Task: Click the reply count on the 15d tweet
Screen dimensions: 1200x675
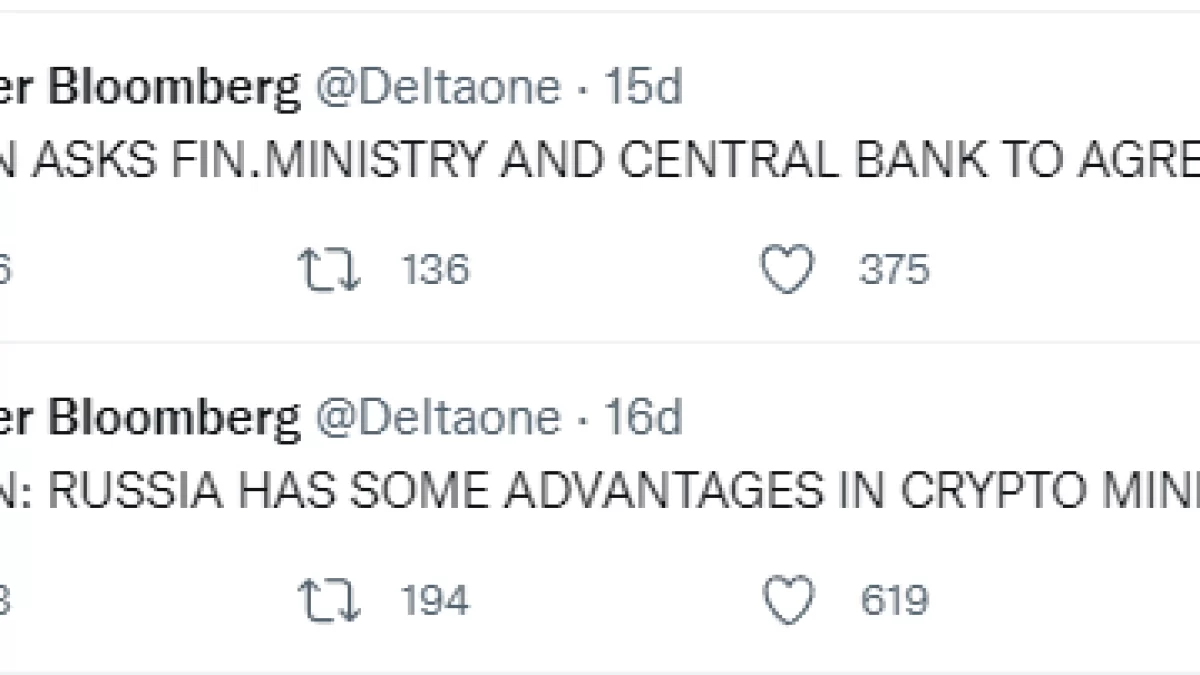Action: (5, 270)
